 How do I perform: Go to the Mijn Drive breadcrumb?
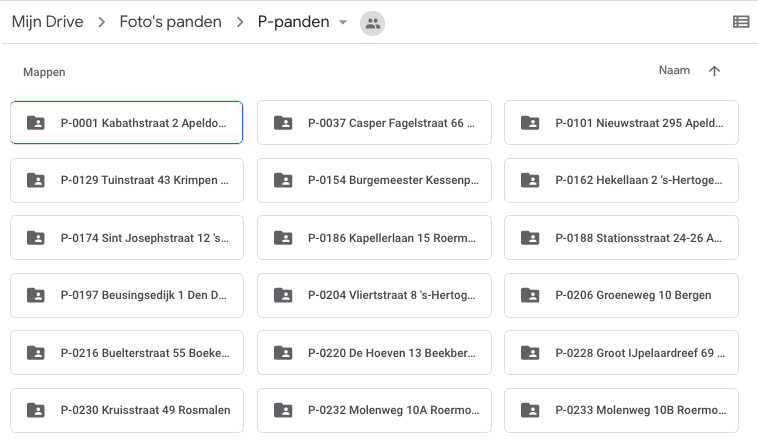click(47, 22)
